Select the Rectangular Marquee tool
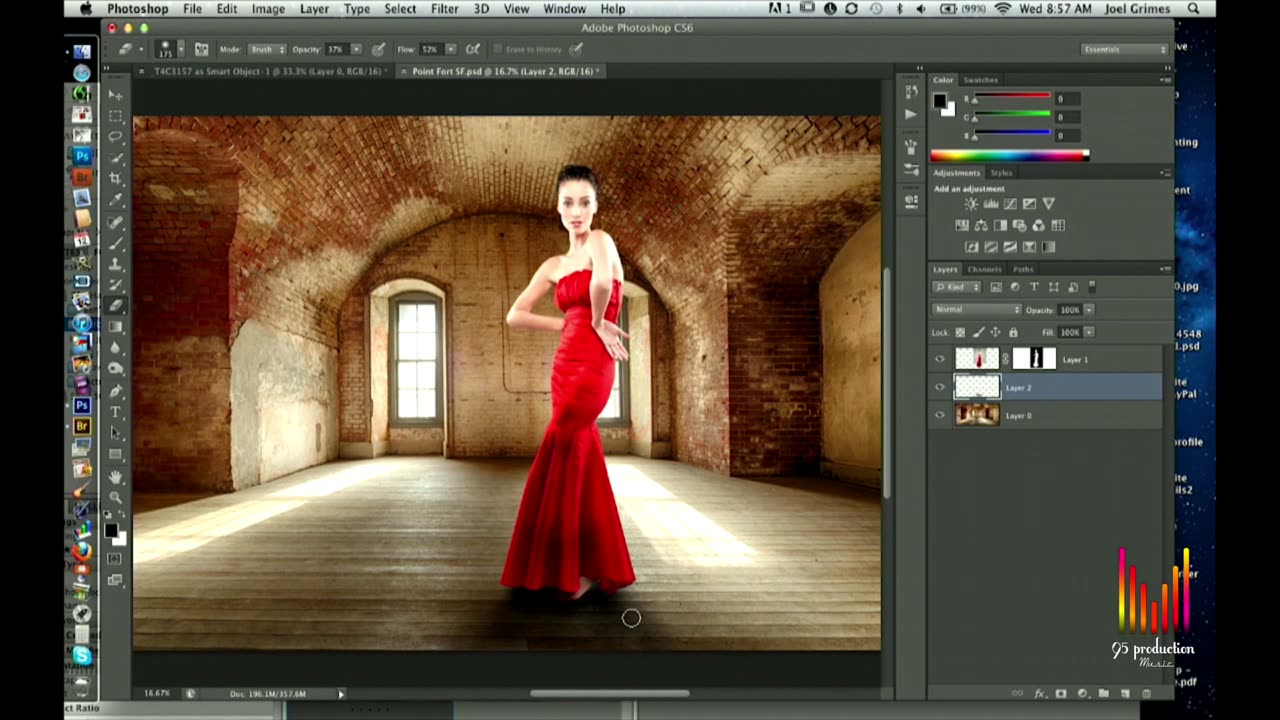Viewport: 1280px width, 720px height. click(x=116, y=115)
